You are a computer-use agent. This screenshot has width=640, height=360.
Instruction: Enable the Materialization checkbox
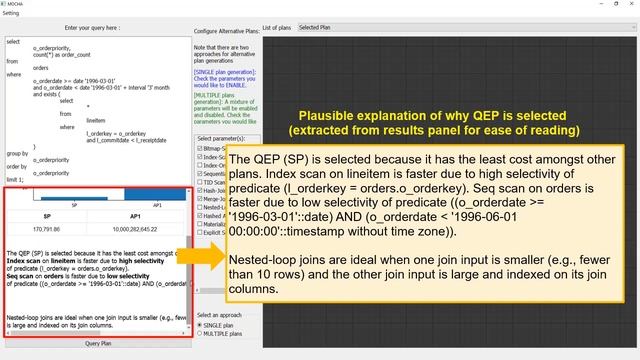tap(200, 224)
